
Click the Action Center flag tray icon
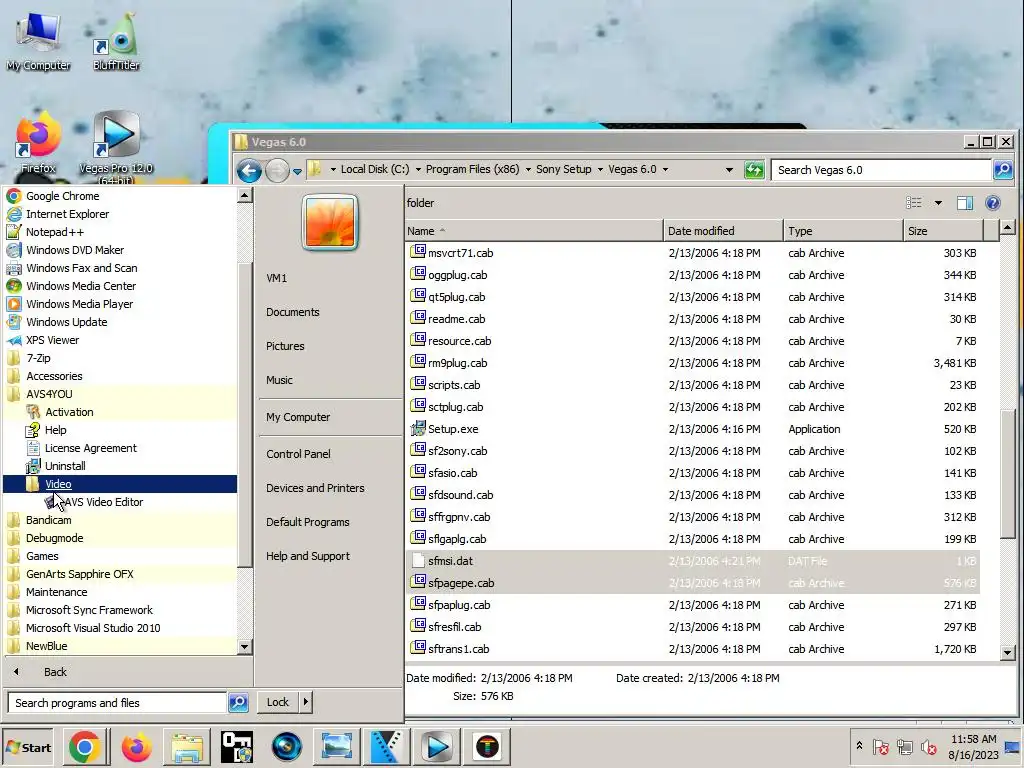coord(880,747)
